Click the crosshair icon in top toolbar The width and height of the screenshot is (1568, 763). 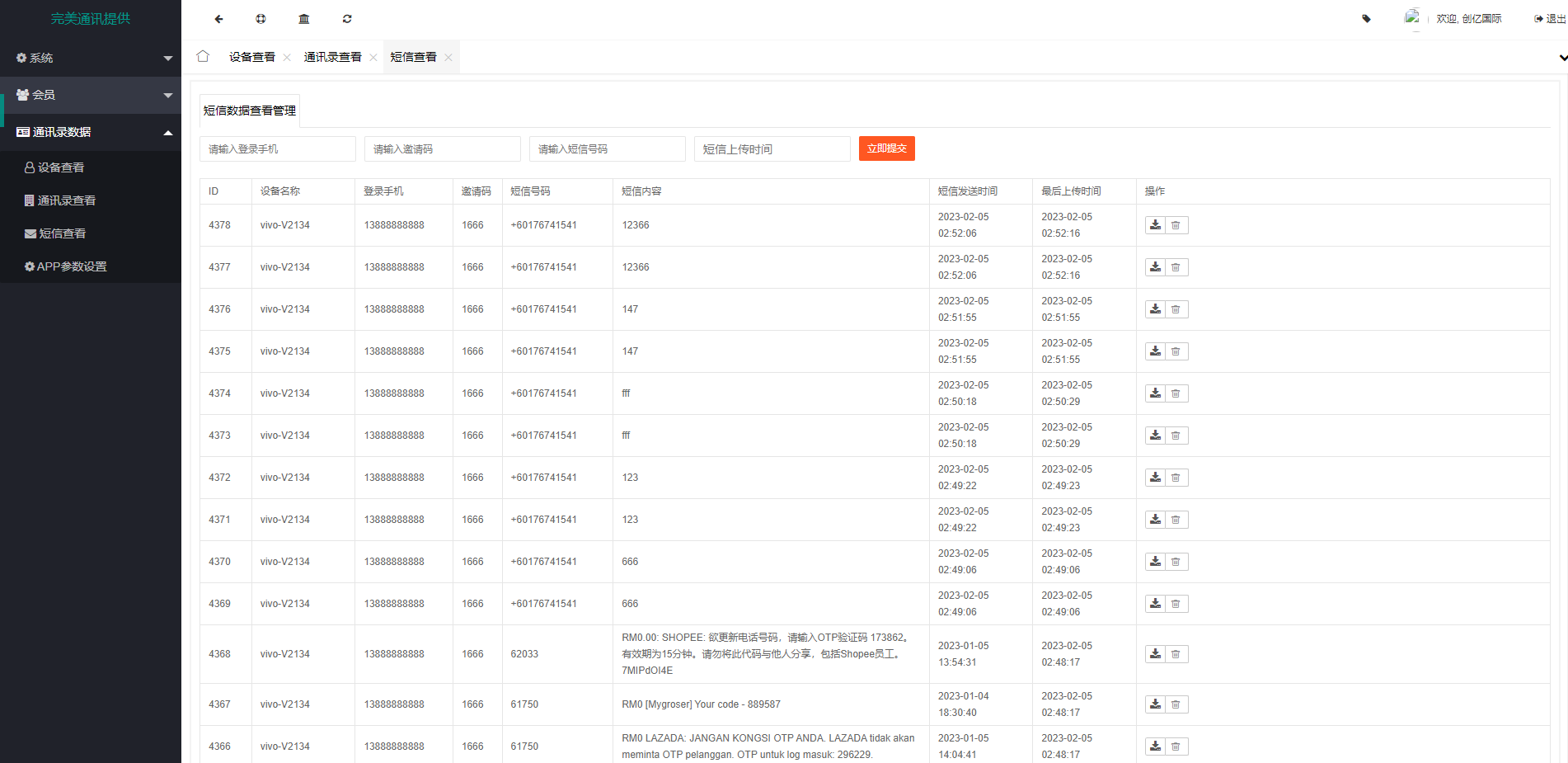[x=261, y=19]
